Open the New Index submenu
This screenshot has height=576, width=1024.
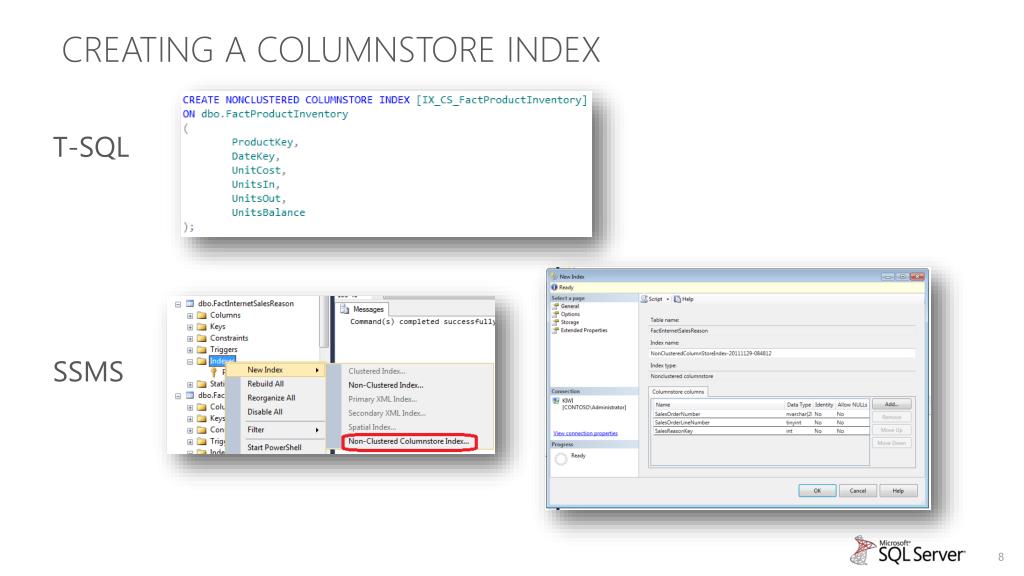[277, 370]
